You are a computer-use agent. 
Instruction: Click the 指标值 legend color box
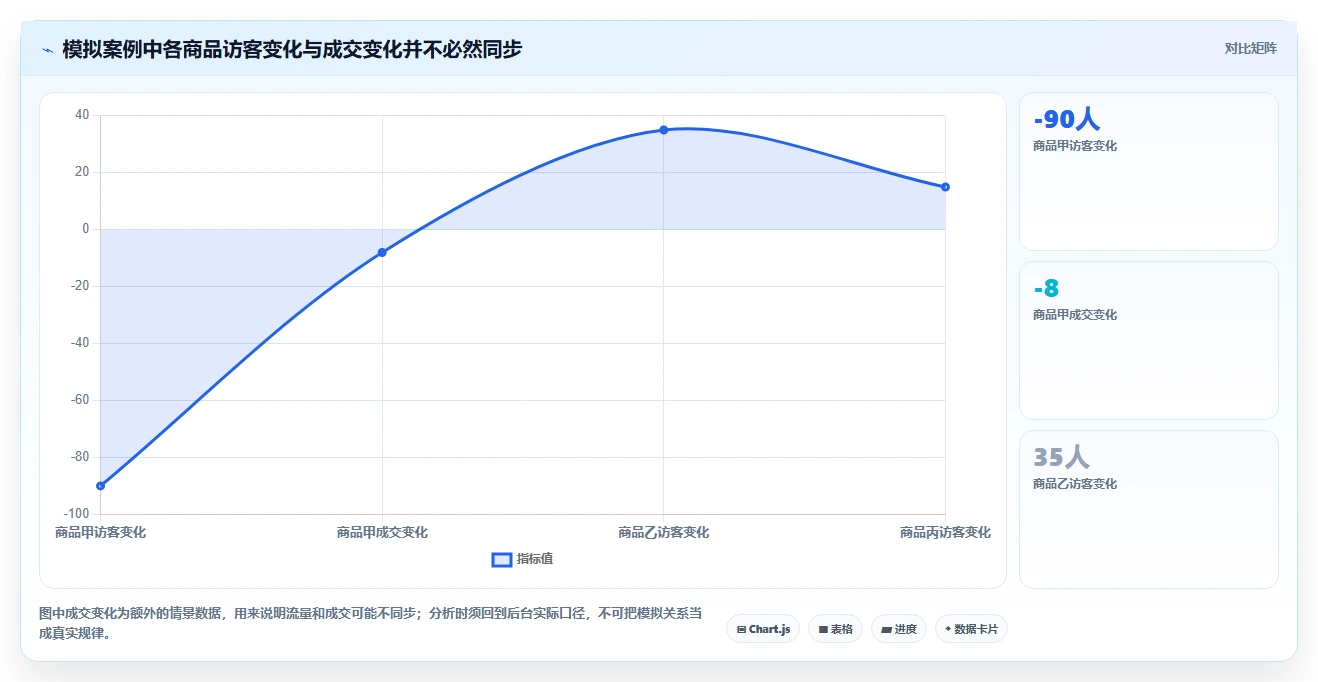[x=502, y=560]
